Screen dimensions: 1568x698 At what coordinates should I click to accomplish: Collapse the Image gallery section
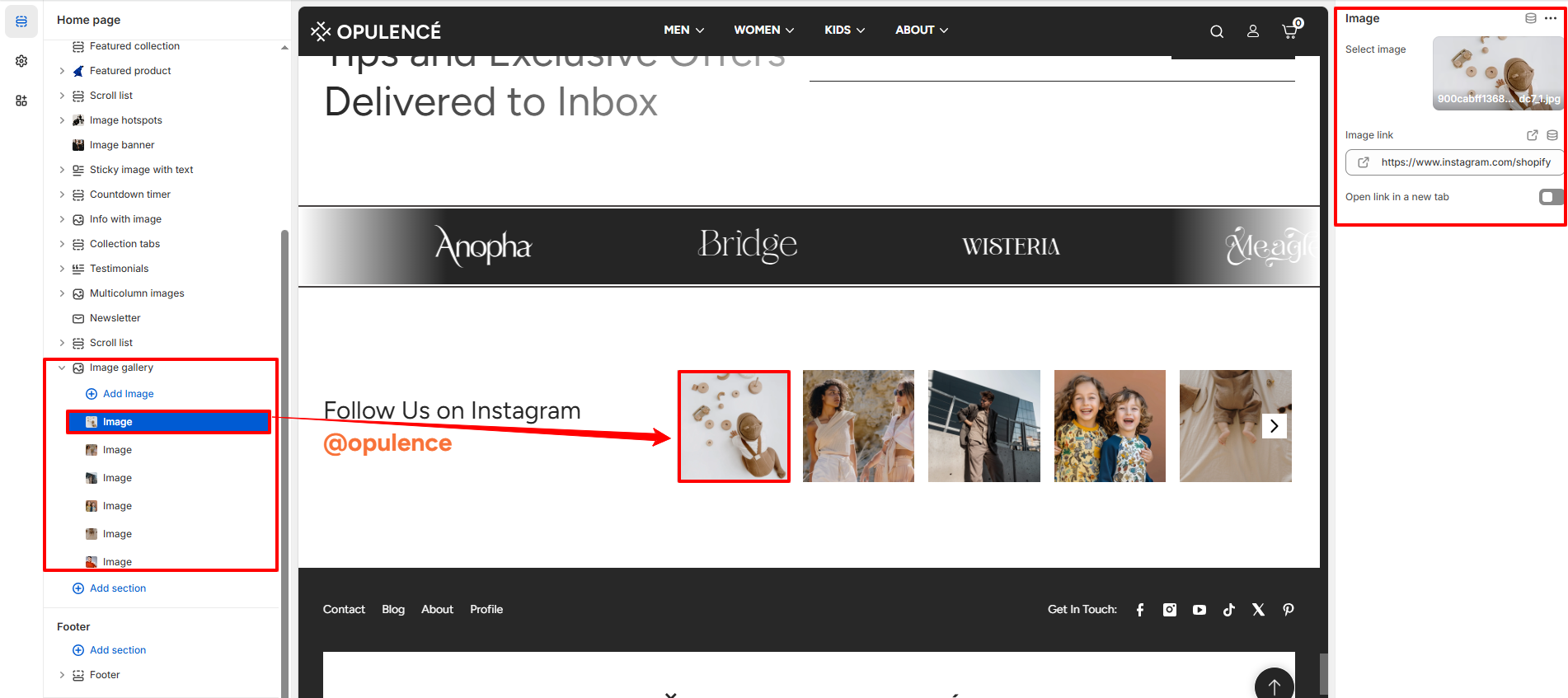coord(62,368)
